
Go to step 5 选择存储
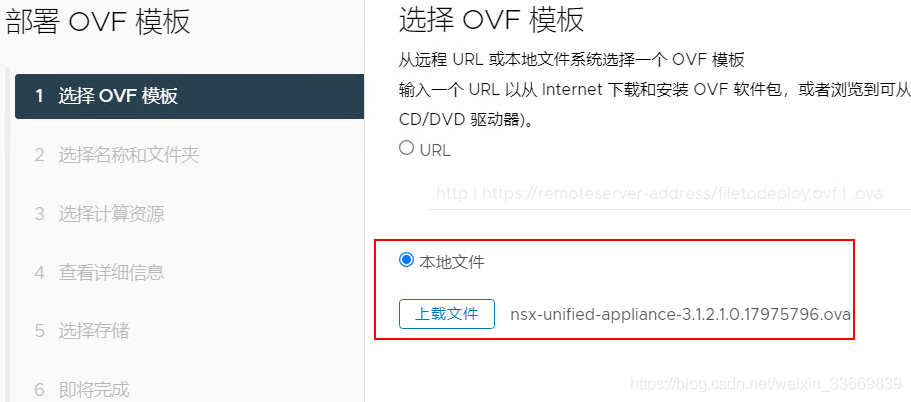tap(82, 331)
